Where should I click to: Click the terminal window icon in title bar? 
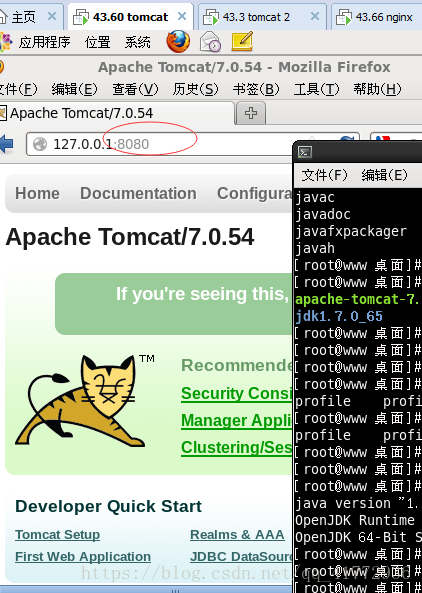(x=305, y=152)
